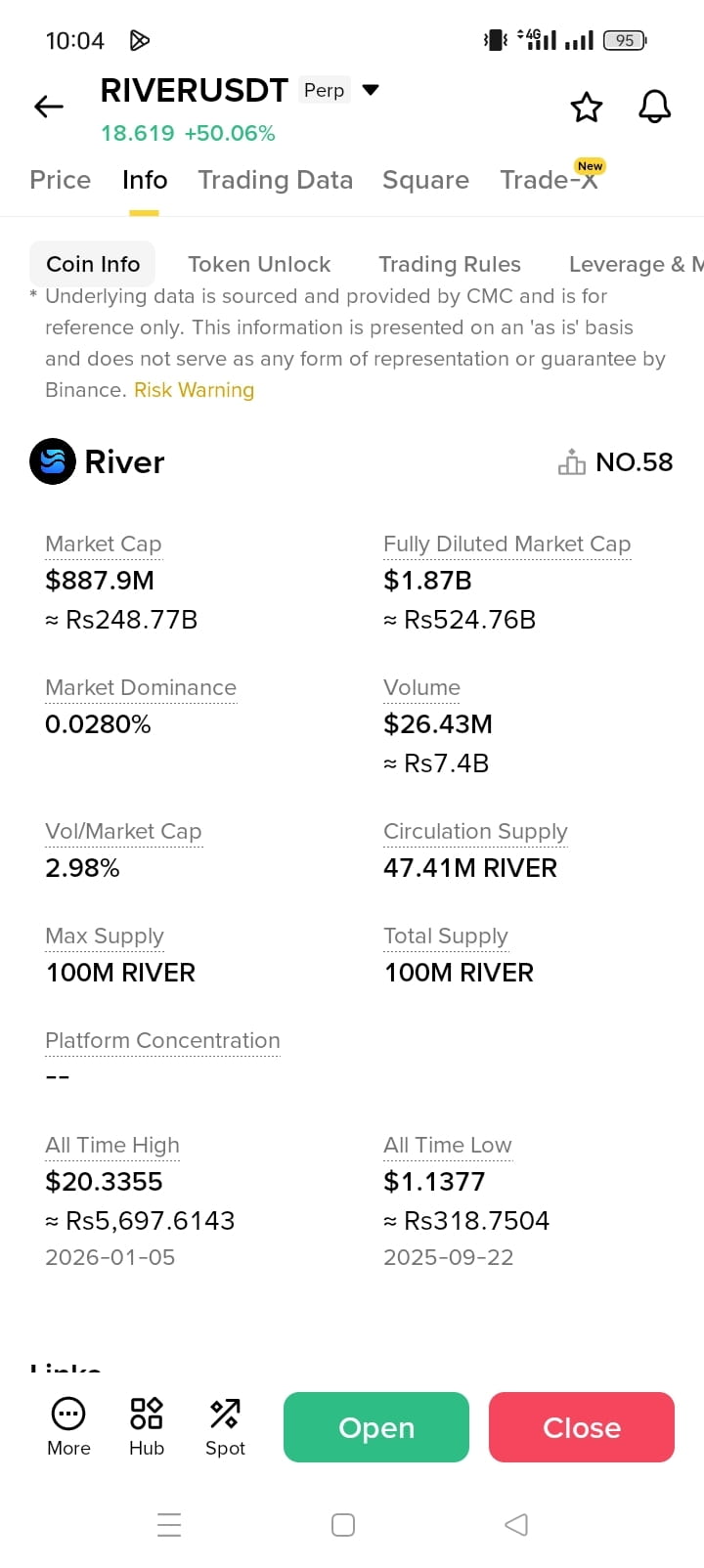Tap the back arrow icon

pyautogui.click(x=49, y=107)
